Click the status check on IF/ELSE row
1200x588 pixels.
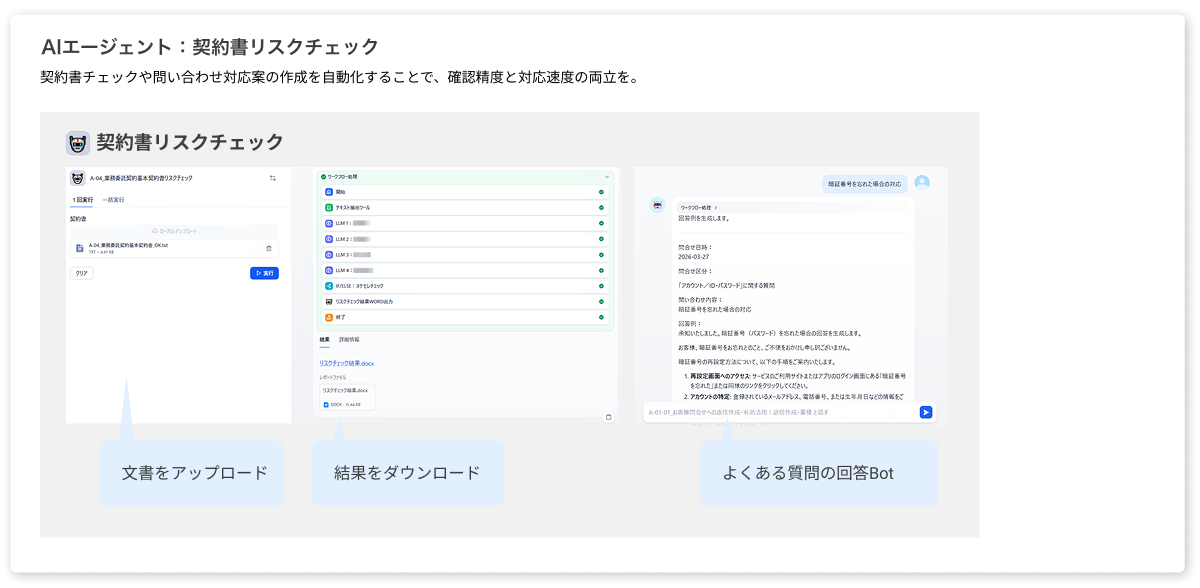click(x=601, y=286)
